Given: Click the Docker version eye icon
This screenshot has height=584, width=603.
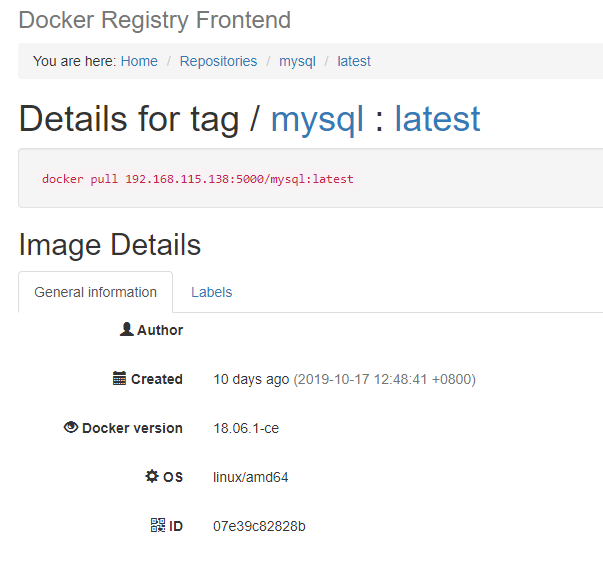Looking at the screenshot, I should [71, 427].
